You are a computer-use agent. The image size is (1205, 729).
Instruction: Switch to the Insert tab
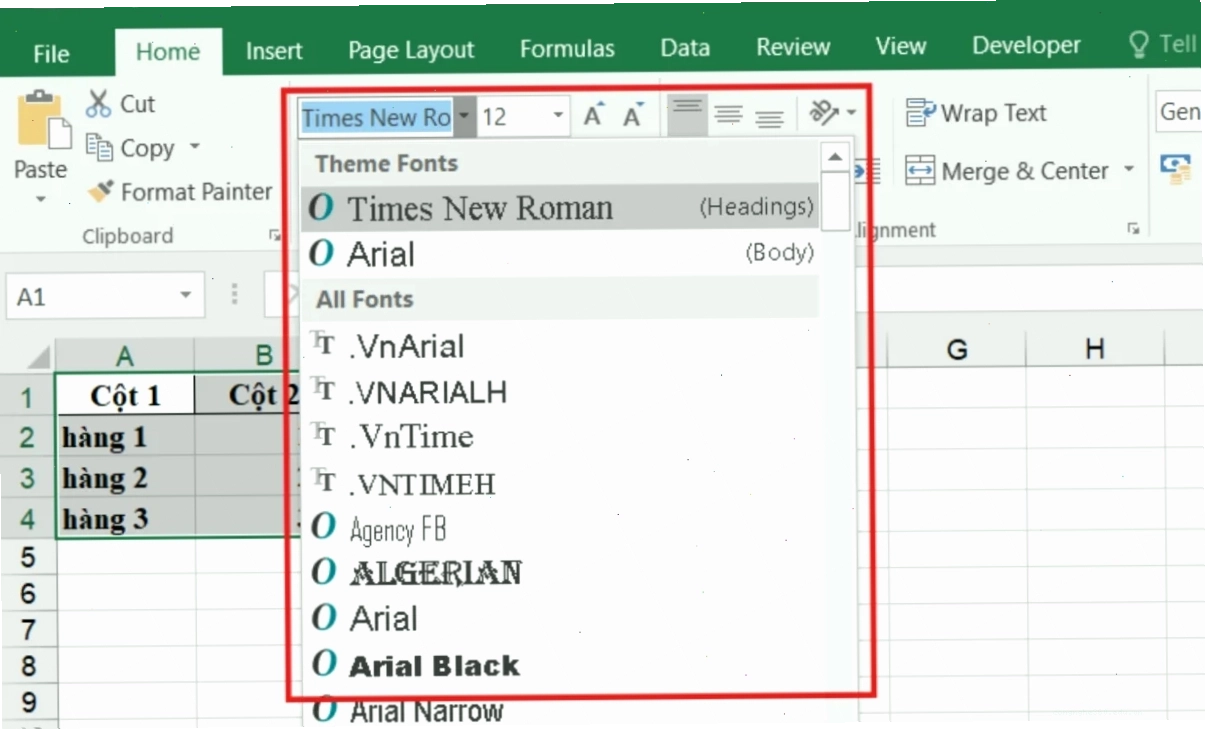pos(274,49)
